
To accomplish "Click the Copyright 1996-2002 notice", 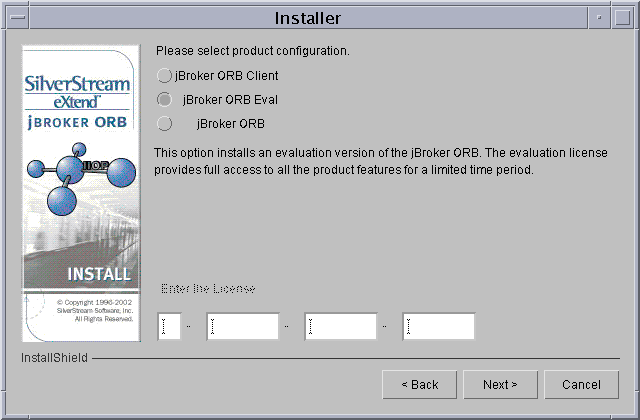I will click(95, 311).
